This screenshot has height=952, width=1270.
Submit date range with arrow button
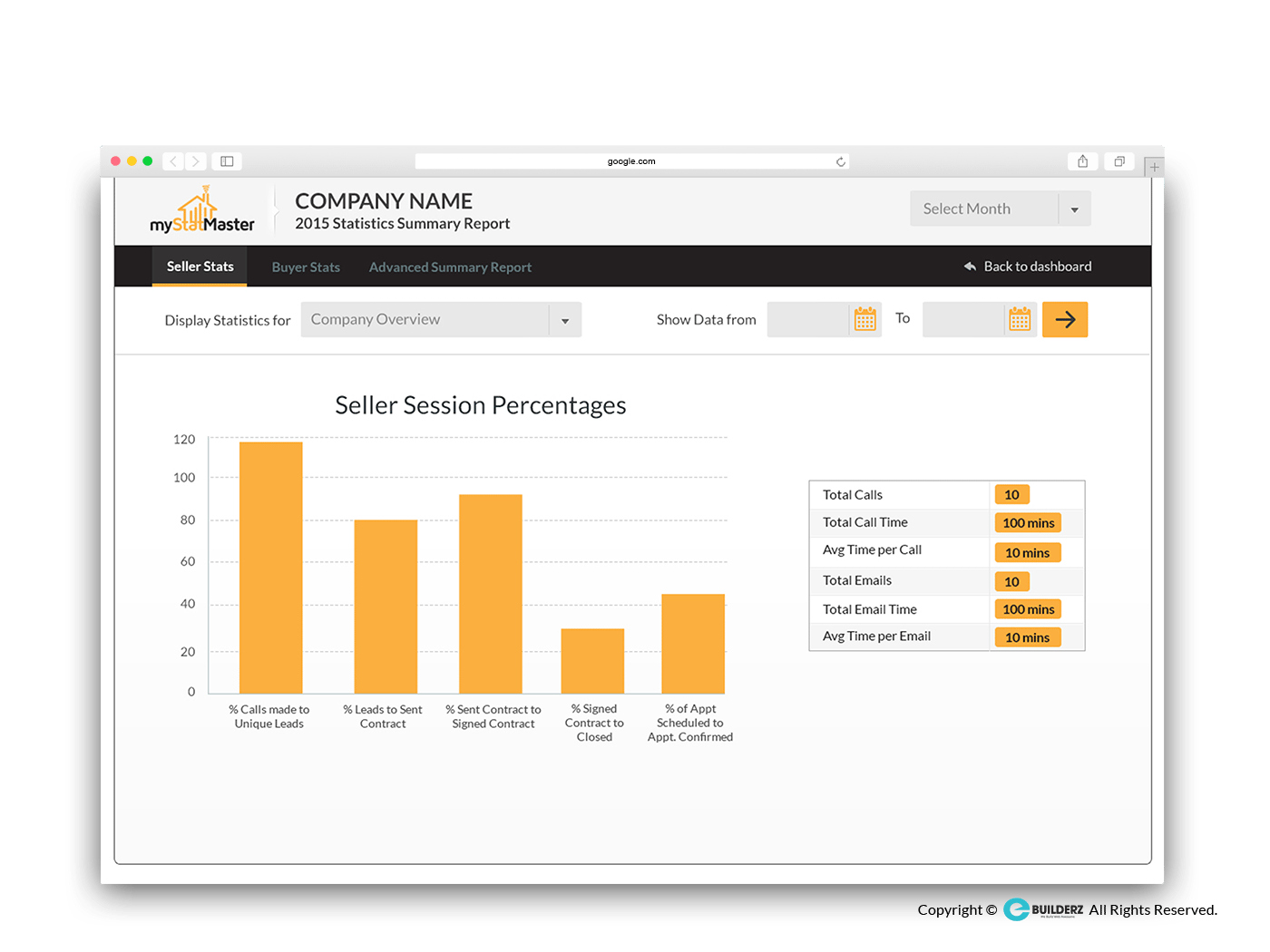click(x=1065, y=319)
